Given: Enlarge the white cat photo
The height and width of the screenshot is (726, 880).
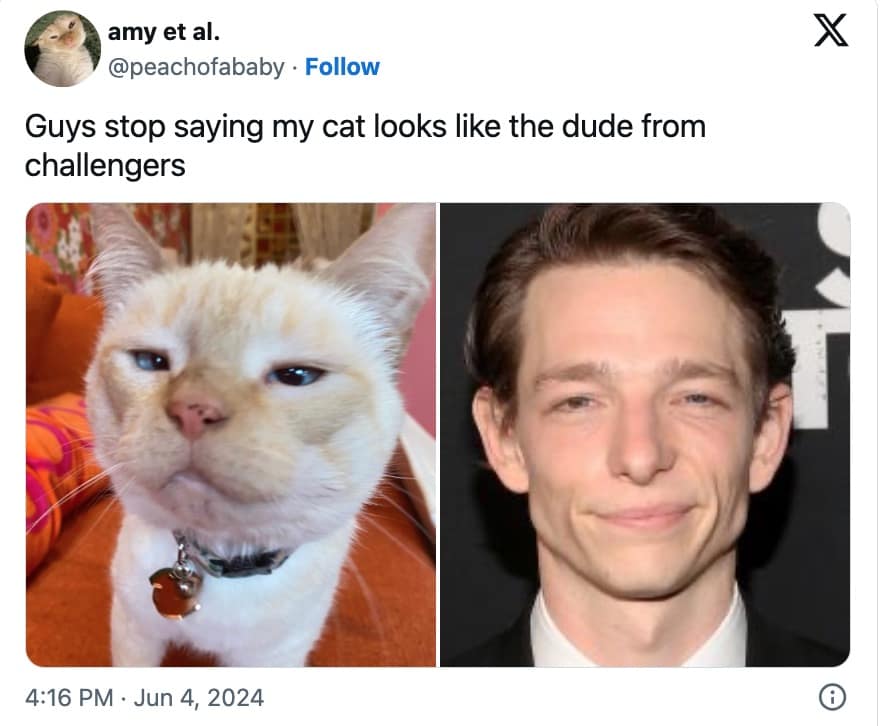Looking at the screenshot, I should pyautogui.click(x=231, y=435).
